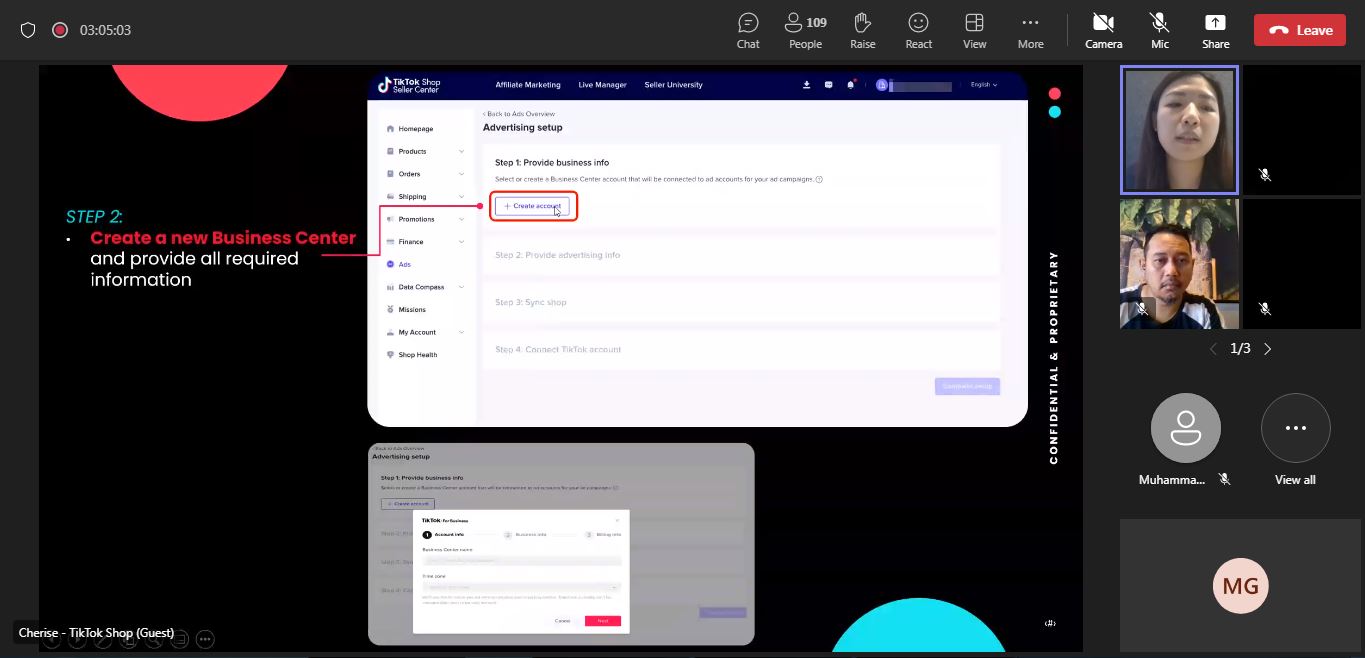Open Missions in the Seller Center sidebar

click(407, 310)
